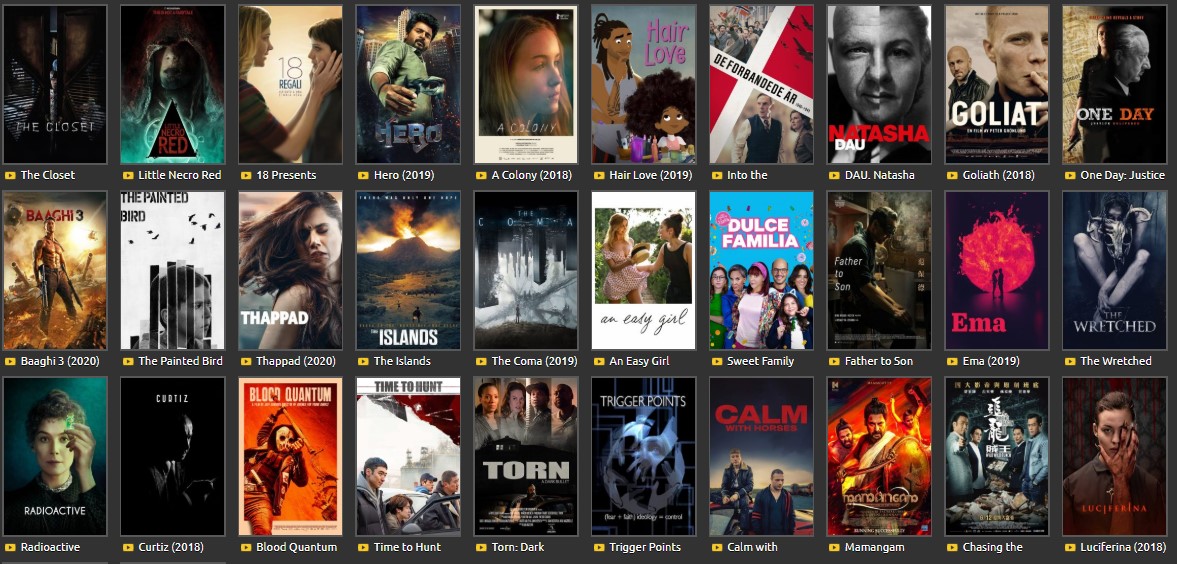Select the Calm With Horses poster

click(x=761, y=456)
